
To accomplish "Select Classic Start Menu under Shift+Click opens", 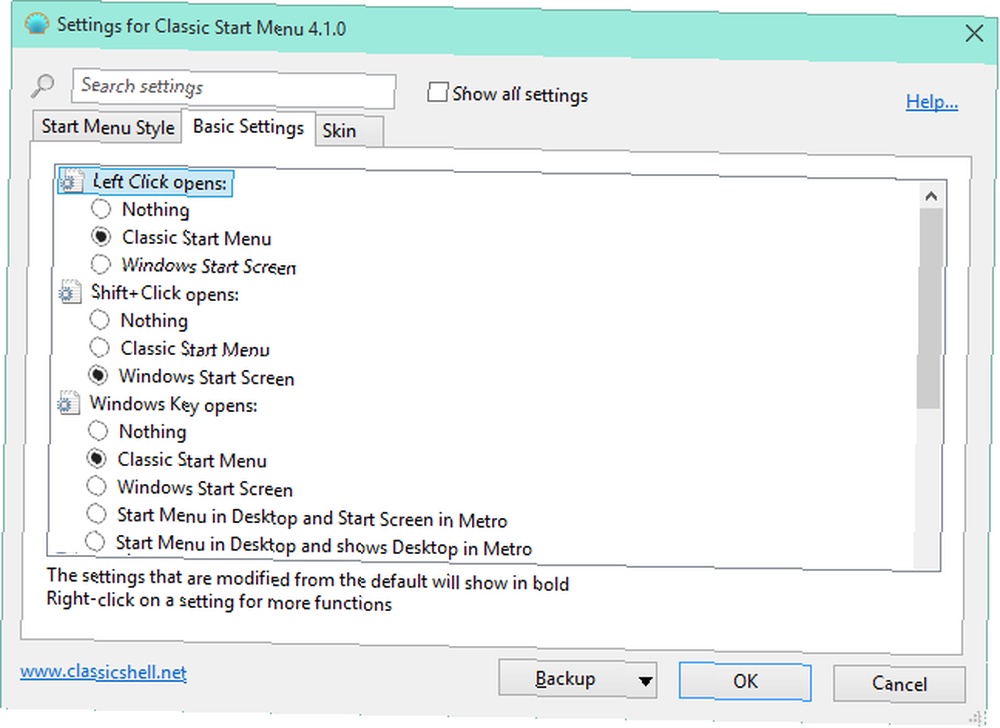I will click(99, 347).
